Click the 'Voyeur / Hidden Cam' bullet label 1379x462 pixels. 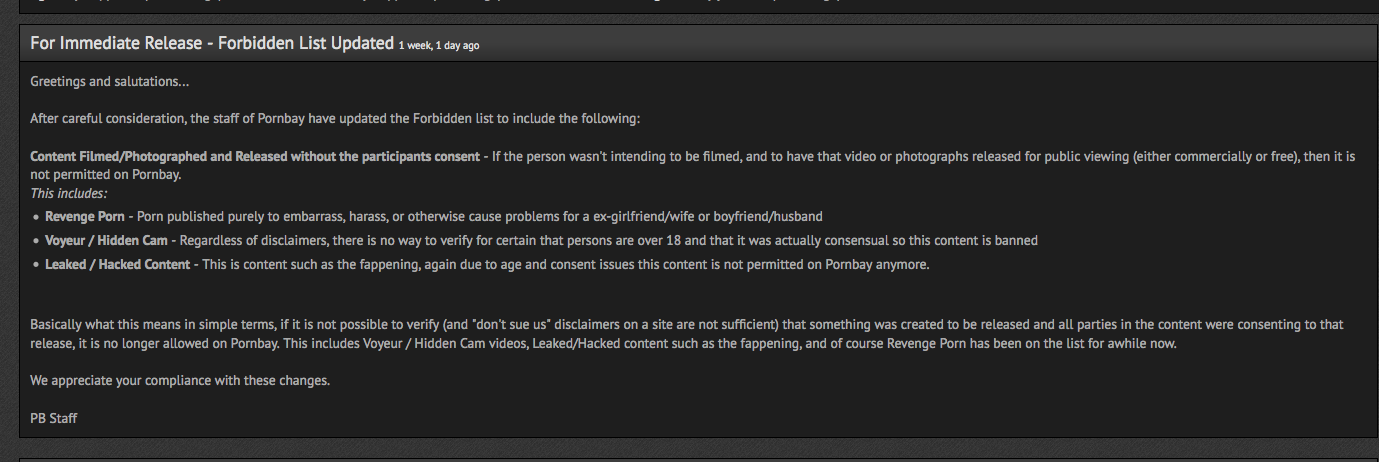coord(106,240)
